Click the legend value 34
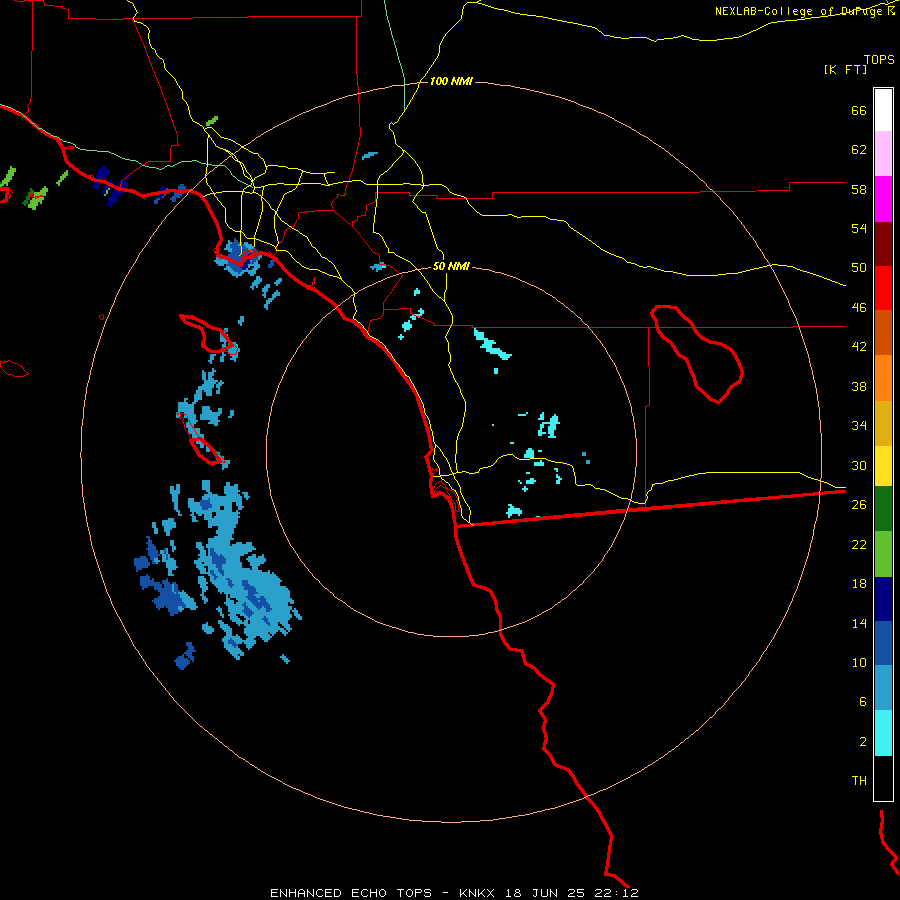The image size is (900, 900). point(859,425)
